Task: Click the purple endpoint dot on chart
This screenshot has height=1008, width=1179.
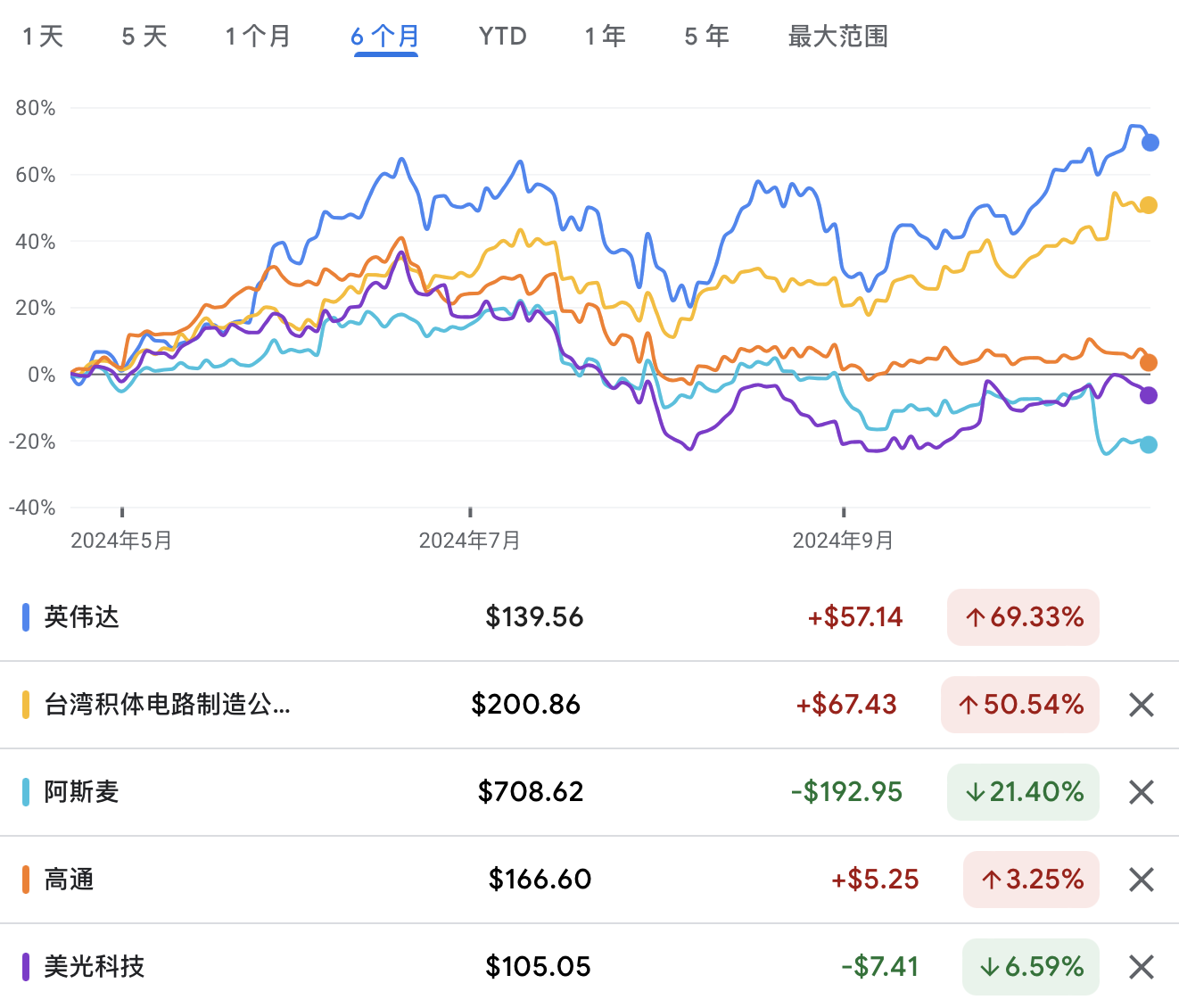Action: 1149,395
